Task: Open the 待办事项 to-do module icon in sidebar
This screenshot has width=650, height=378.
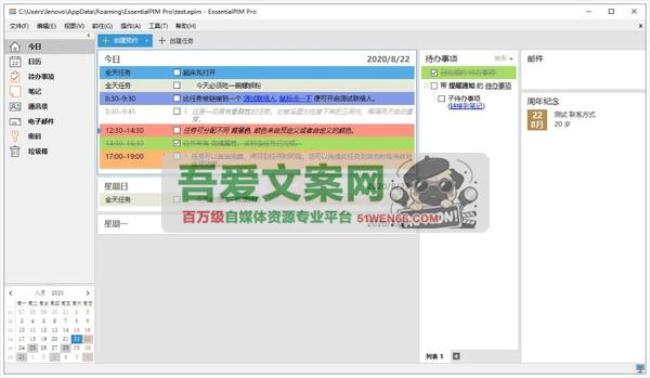Action: click(15, 76)
